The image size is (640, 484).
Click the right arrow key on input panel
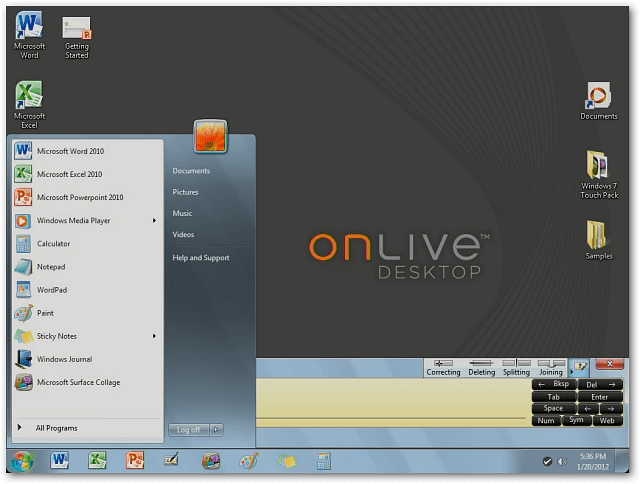(611, 409)
